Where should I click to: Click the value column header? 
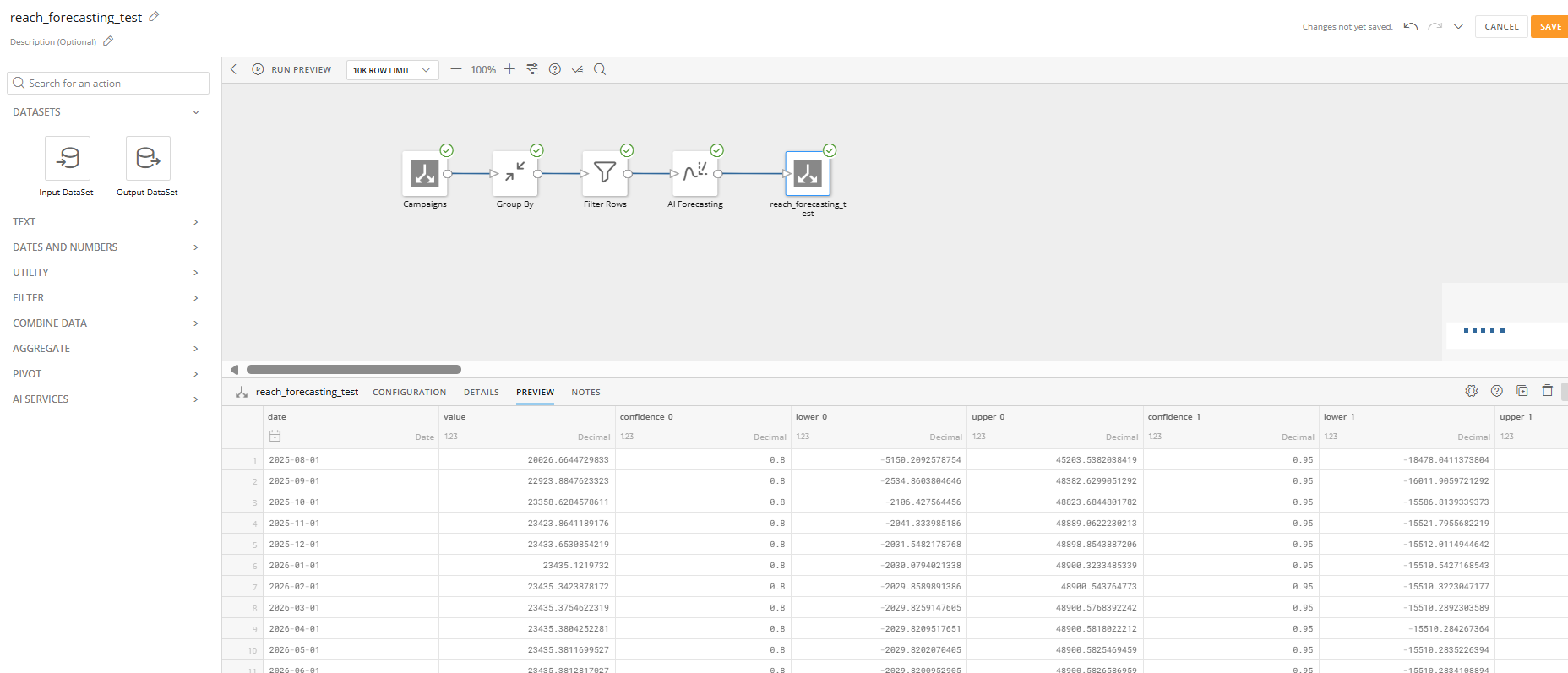526,427
